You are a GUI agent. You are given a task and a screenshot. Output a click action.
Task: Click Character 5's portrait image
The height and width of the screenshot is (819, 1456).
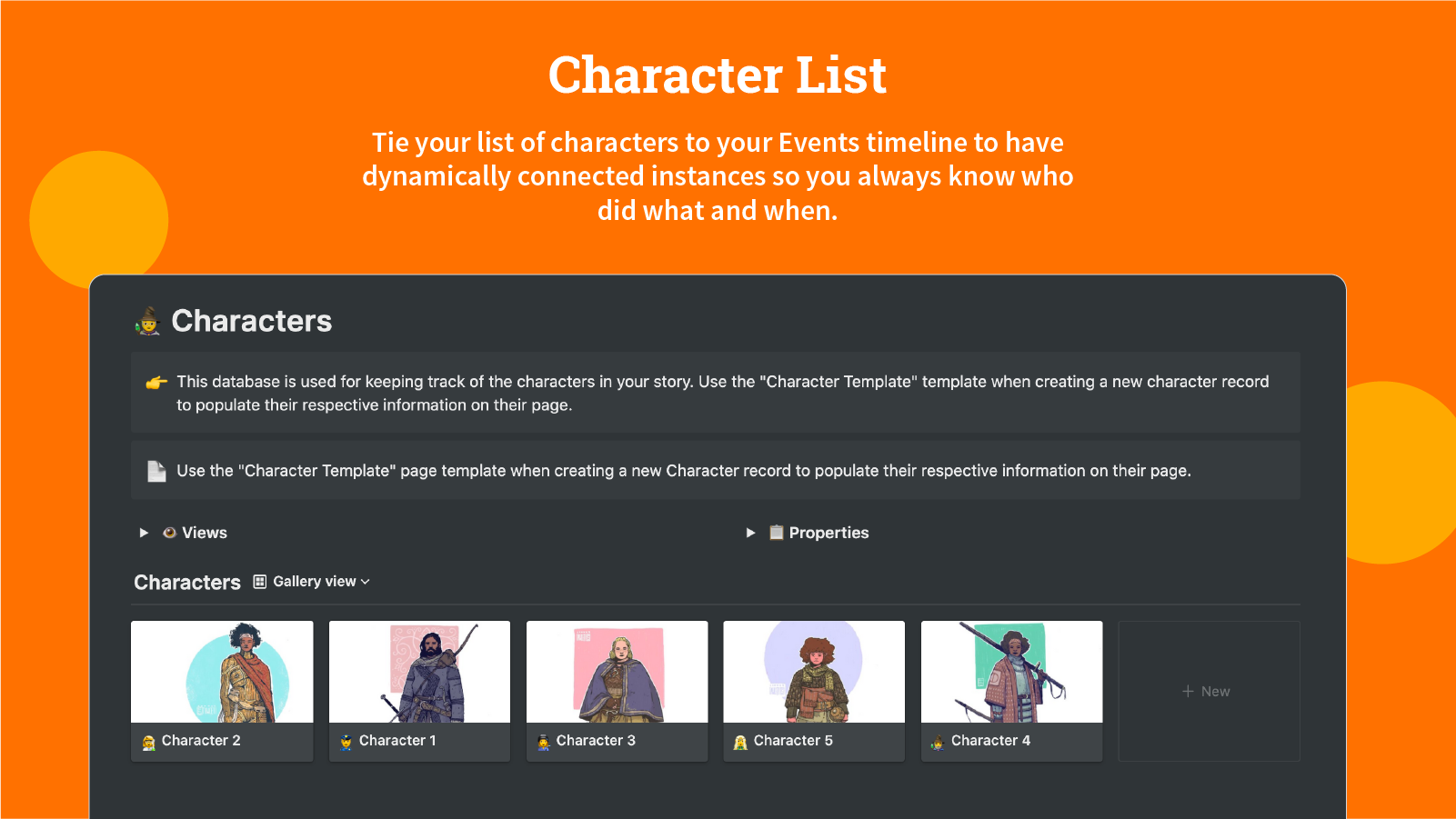(x=813, y=673)
